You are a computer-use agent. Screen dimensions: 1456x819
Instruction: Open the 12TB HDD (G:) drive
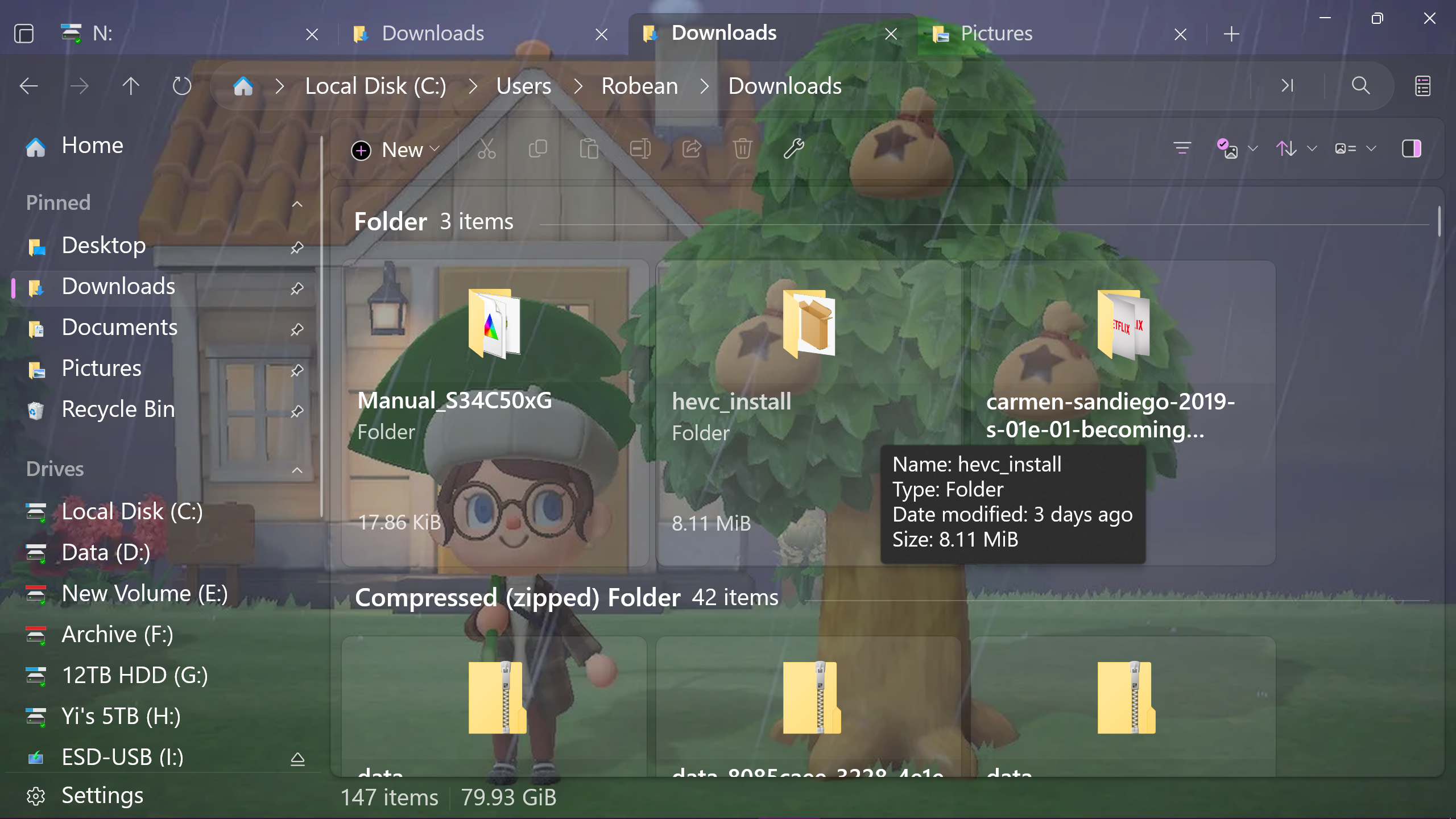coord(162,676)
